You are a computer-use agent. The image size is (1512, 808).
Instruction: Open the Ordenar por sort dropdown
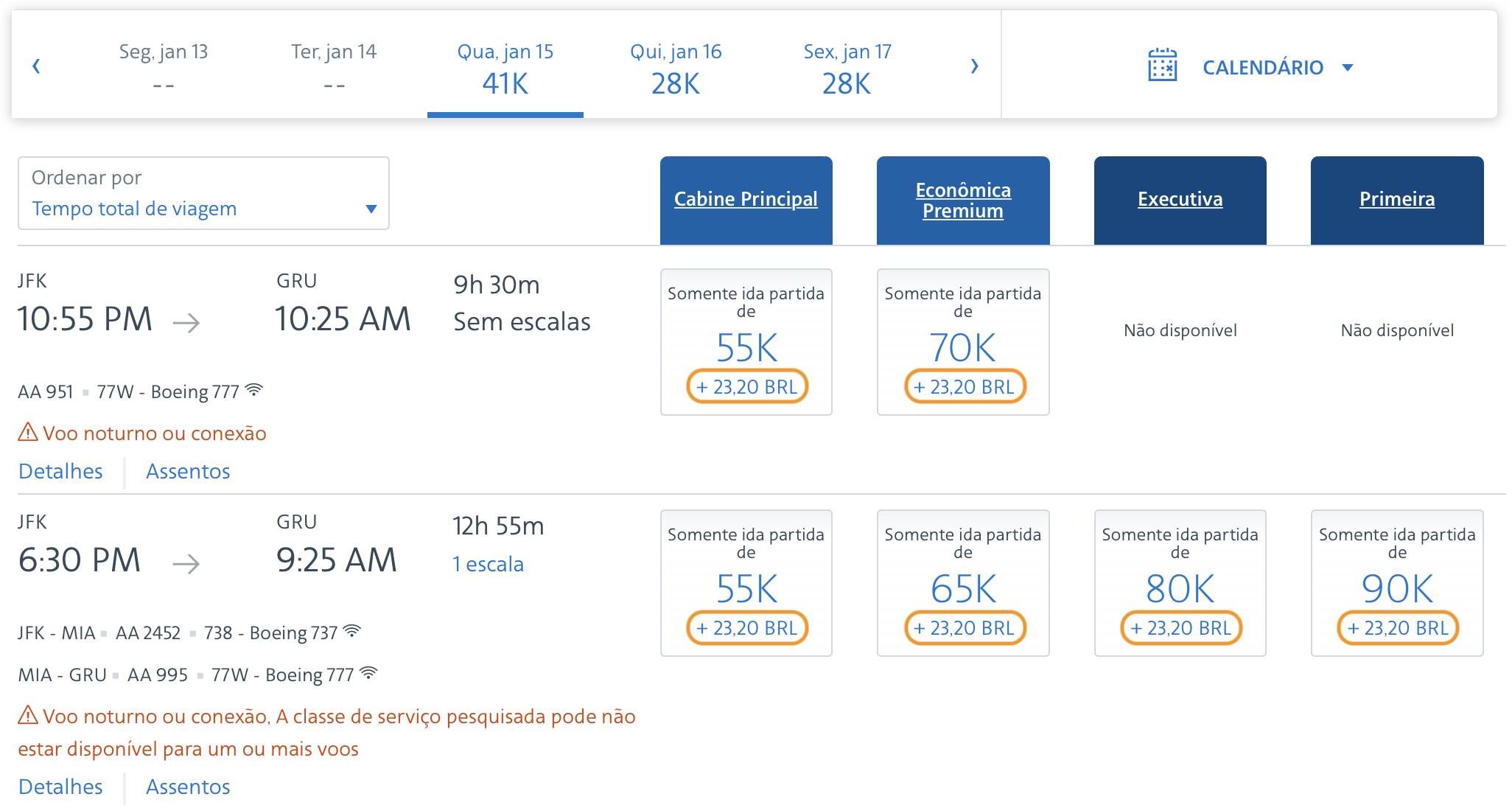coord(203,193)
